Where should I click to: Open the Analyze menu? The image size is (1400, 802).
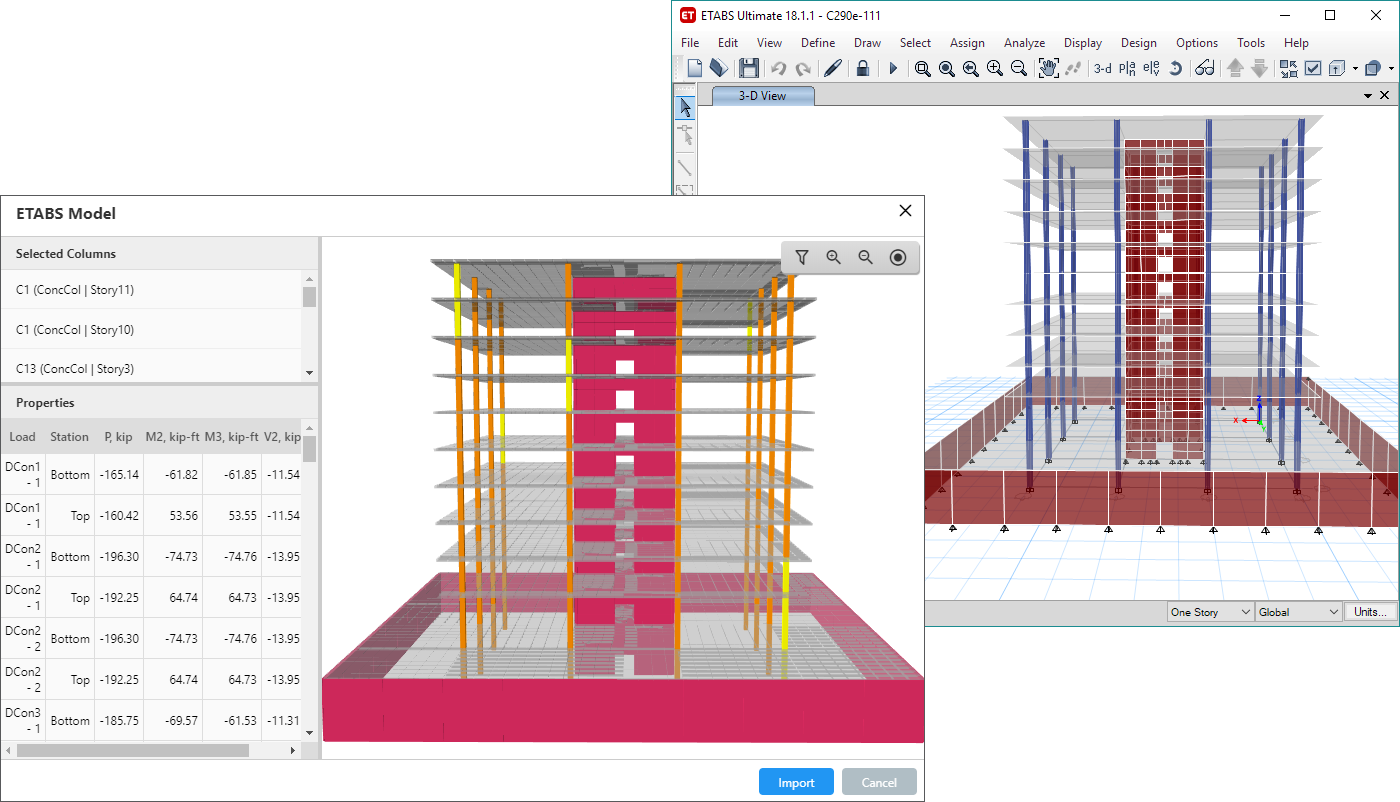click(x=1024, y=43)
